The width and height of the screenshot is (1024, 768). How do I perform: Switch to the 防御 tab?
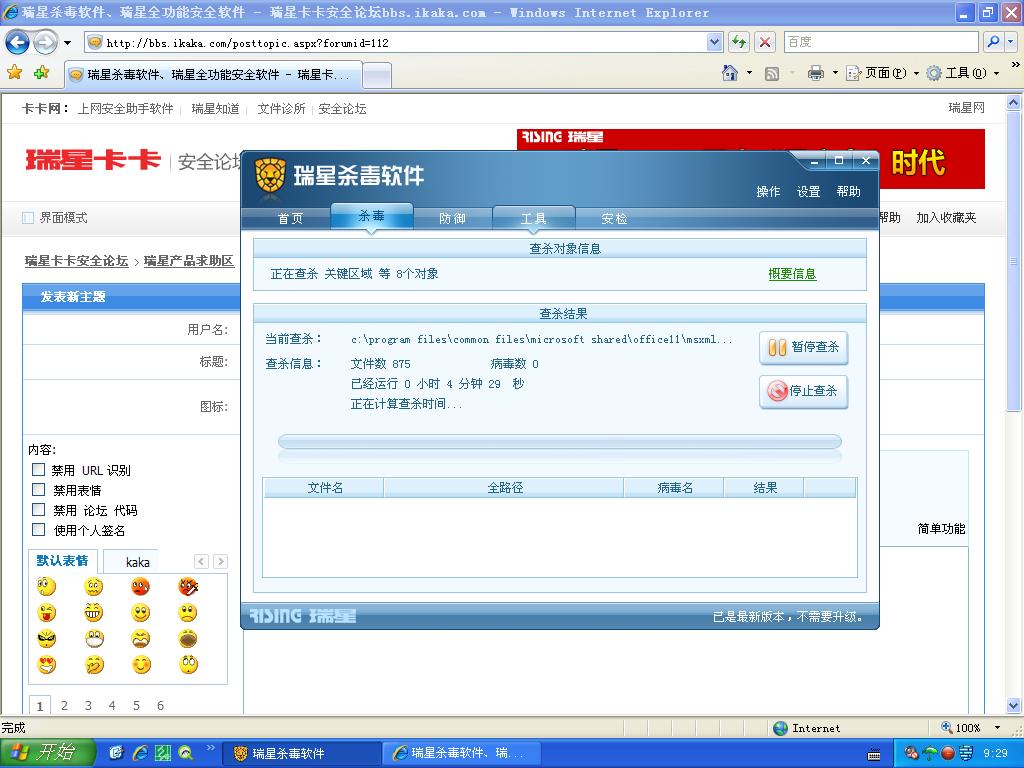pos(453,218)
